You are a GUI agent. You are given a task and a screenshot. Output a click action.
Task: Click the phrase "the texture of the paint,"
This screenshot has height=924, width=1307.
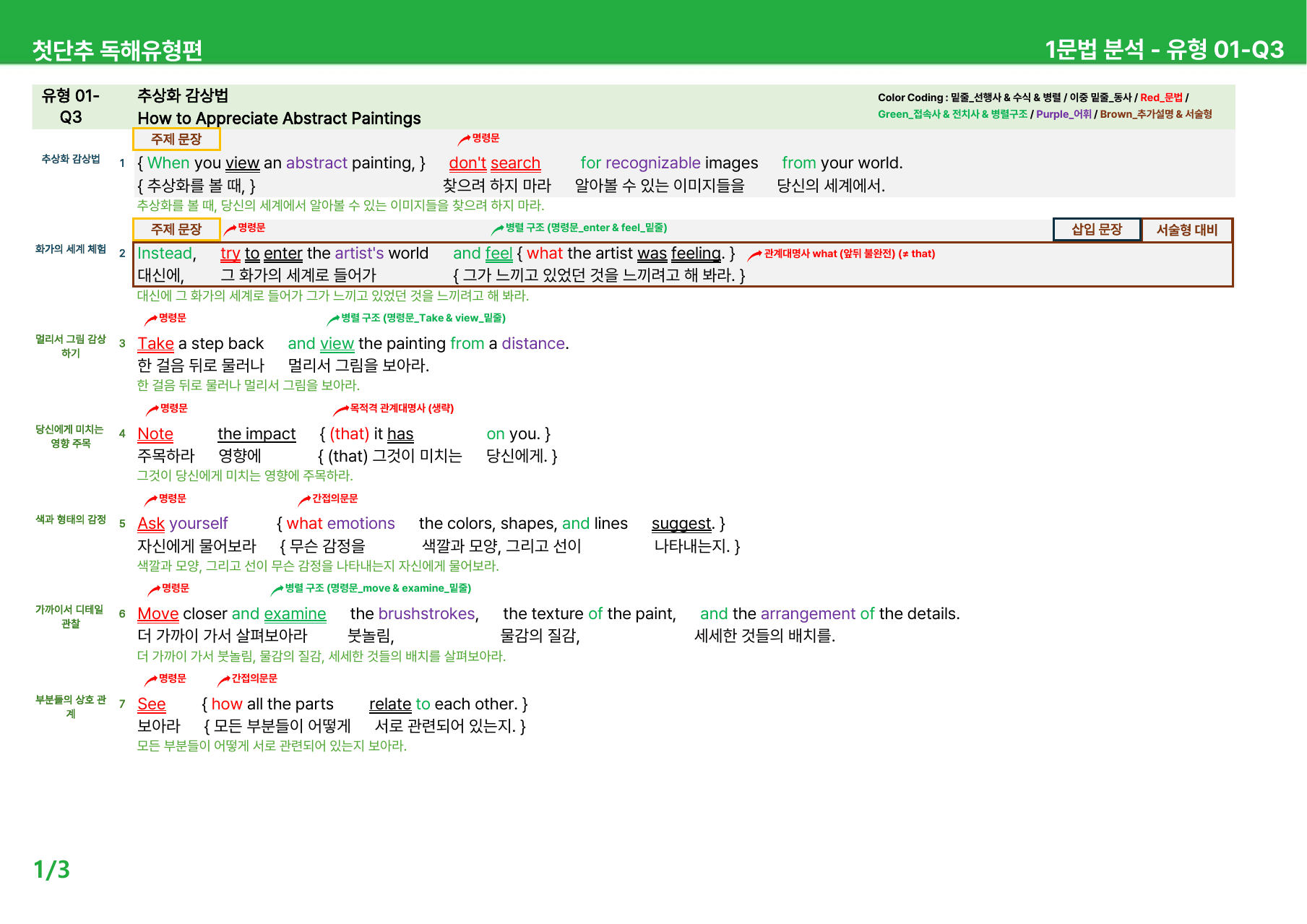pos(590,614)
